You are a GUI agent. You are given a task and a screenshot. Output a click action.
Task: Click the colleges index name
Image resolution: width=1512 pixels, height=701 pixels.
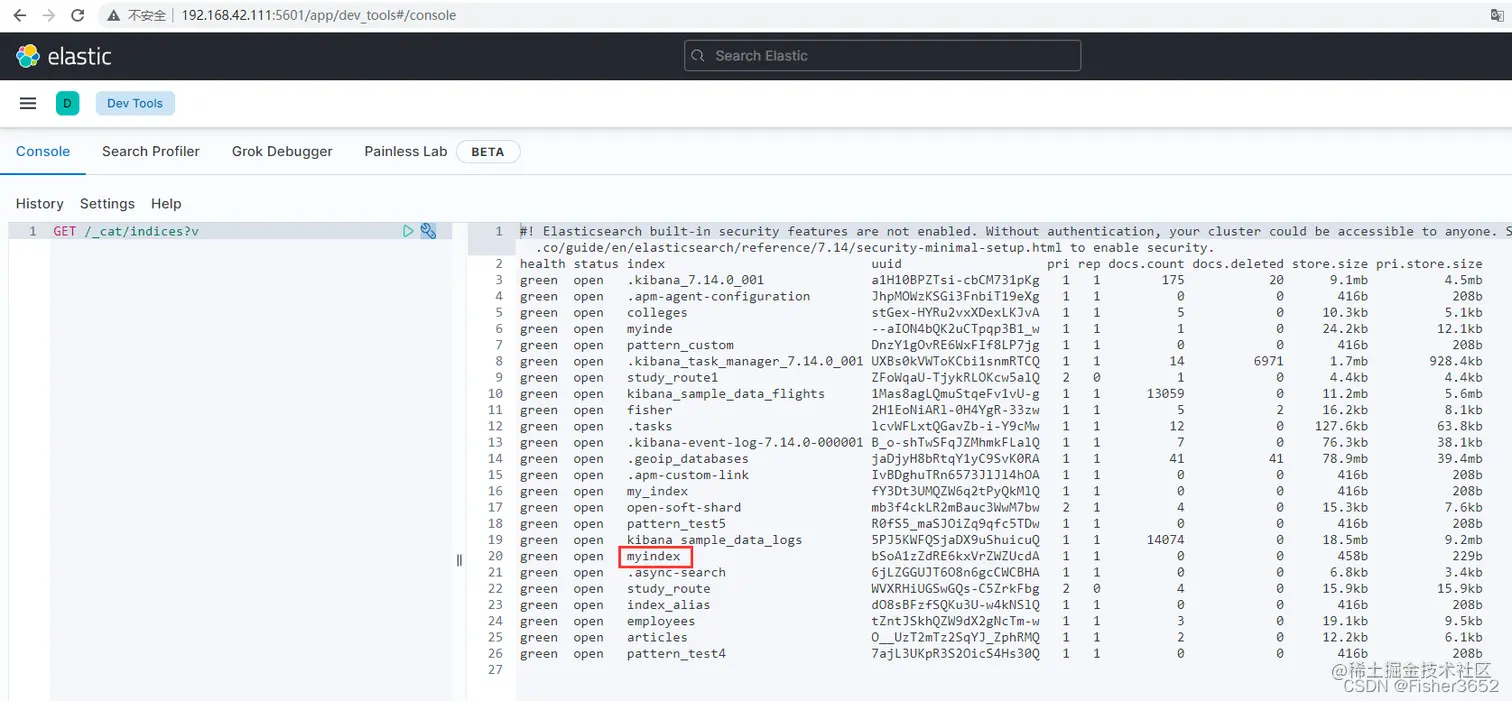point(657,312)
